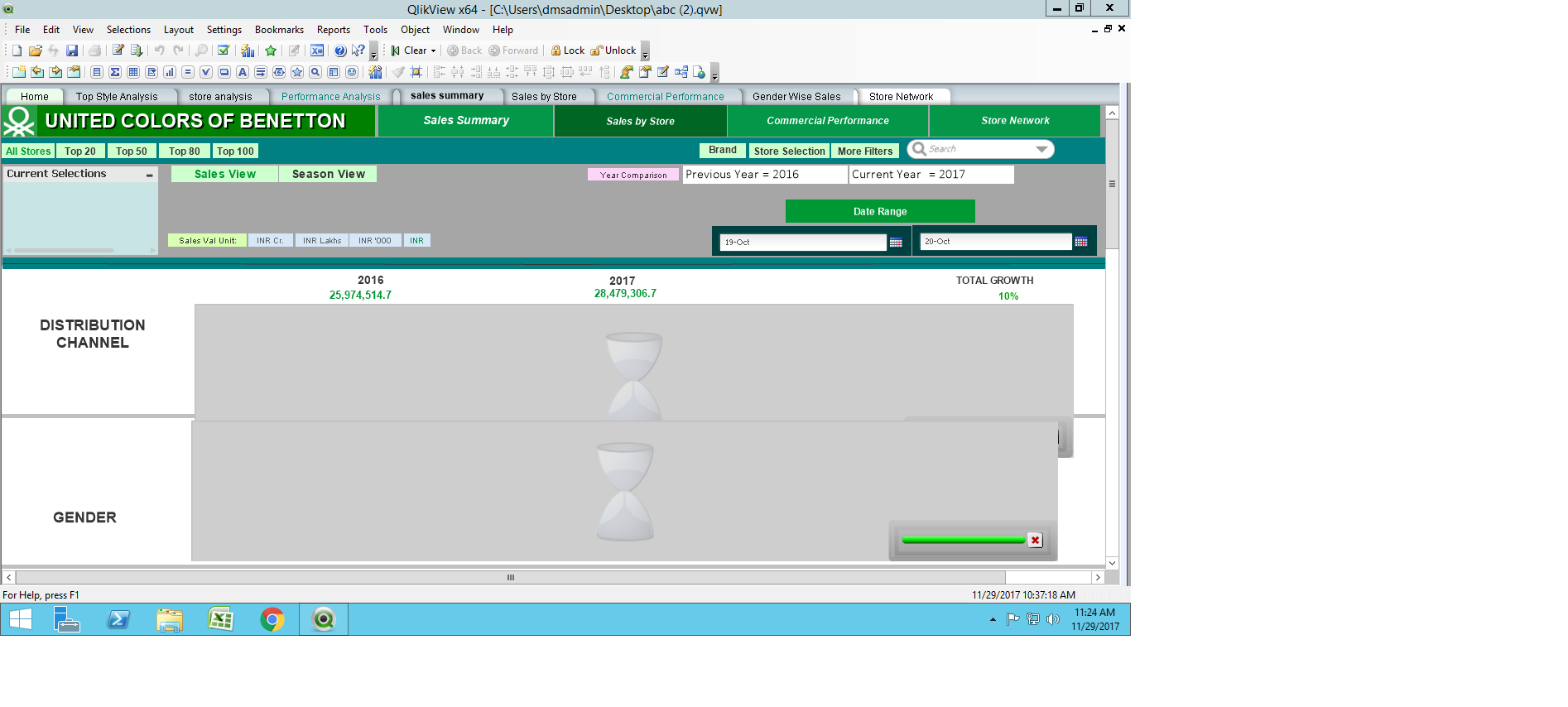
Task: Create a chart with the bar chart icon
Action: click(x=170, y=72)
